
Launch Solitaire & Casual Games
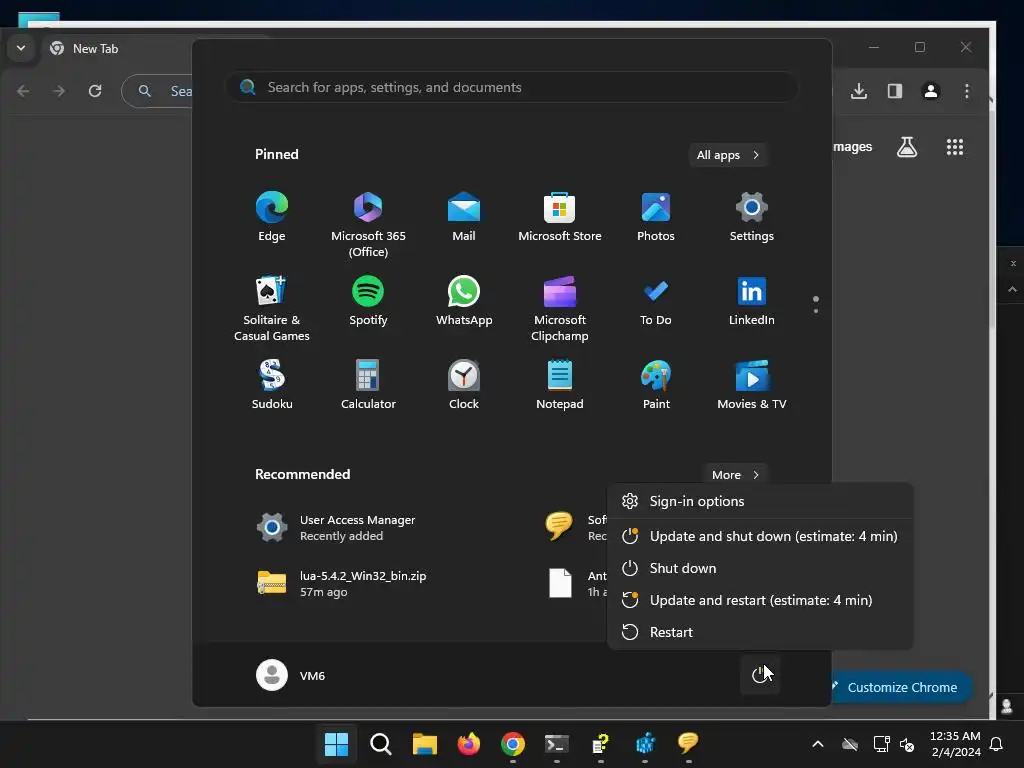pyautogui.click(x=272, y=308)
